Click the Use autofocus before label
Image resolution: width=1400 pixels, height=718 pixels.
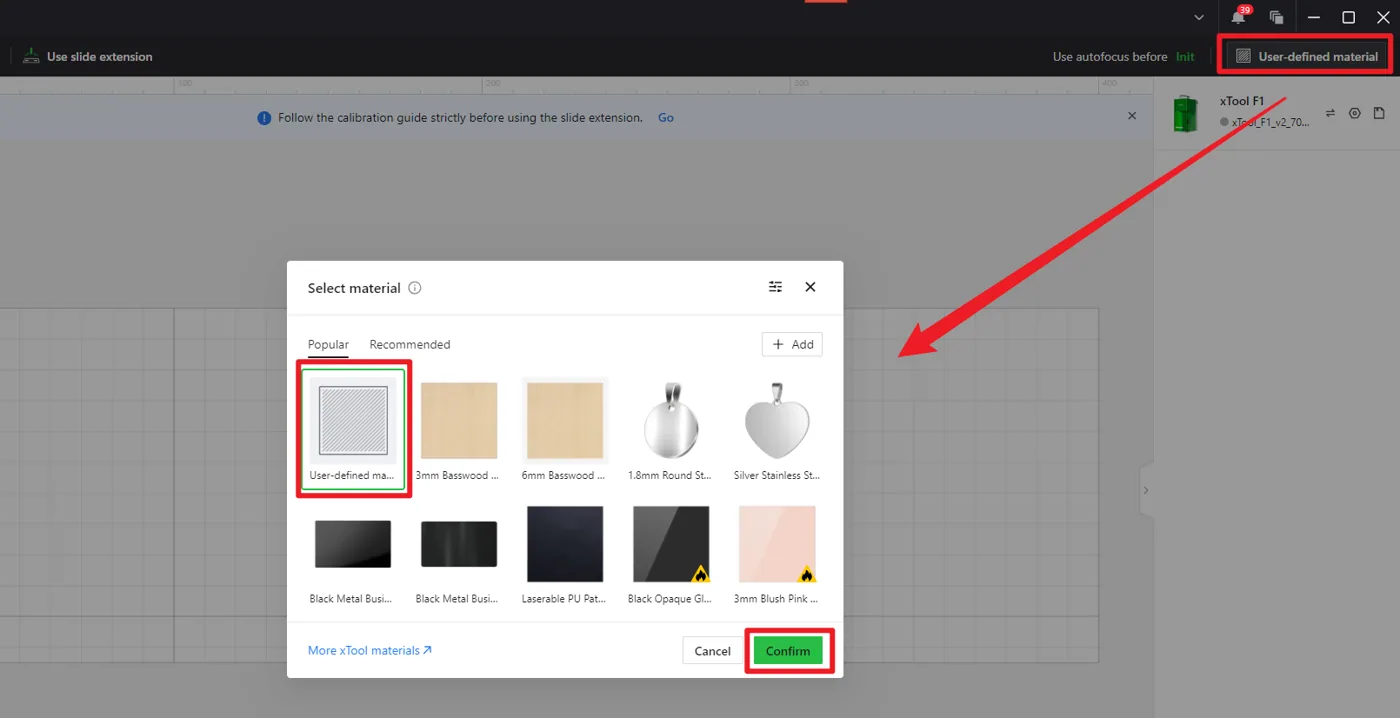(1110, 57)
